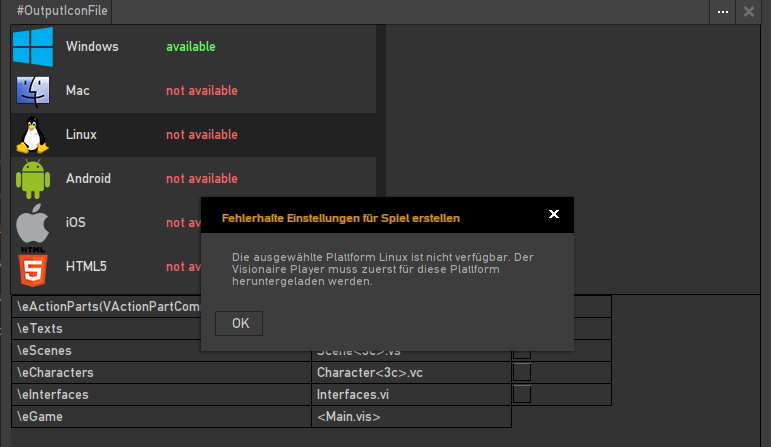Click the dialog title 'Fehlerhafte Einstellungen für Spiel erstellen'
Image resolution: width=771 pixels, height=447 pixels.
pyautogui.click(x=341, y=218)
